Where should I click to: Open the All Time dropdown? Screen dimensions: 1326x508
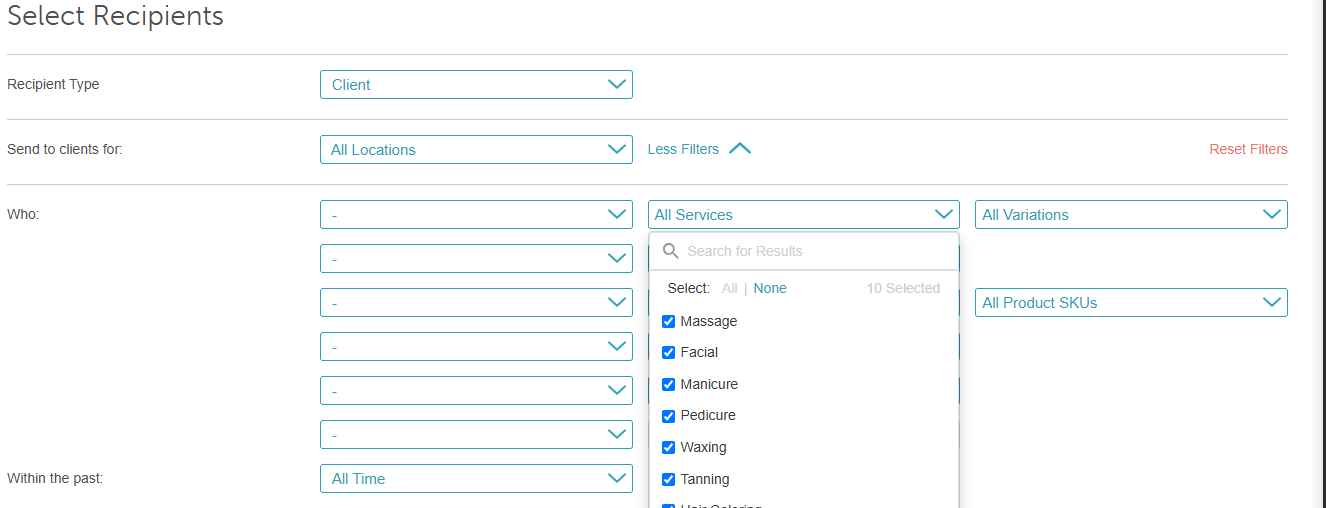476,479
